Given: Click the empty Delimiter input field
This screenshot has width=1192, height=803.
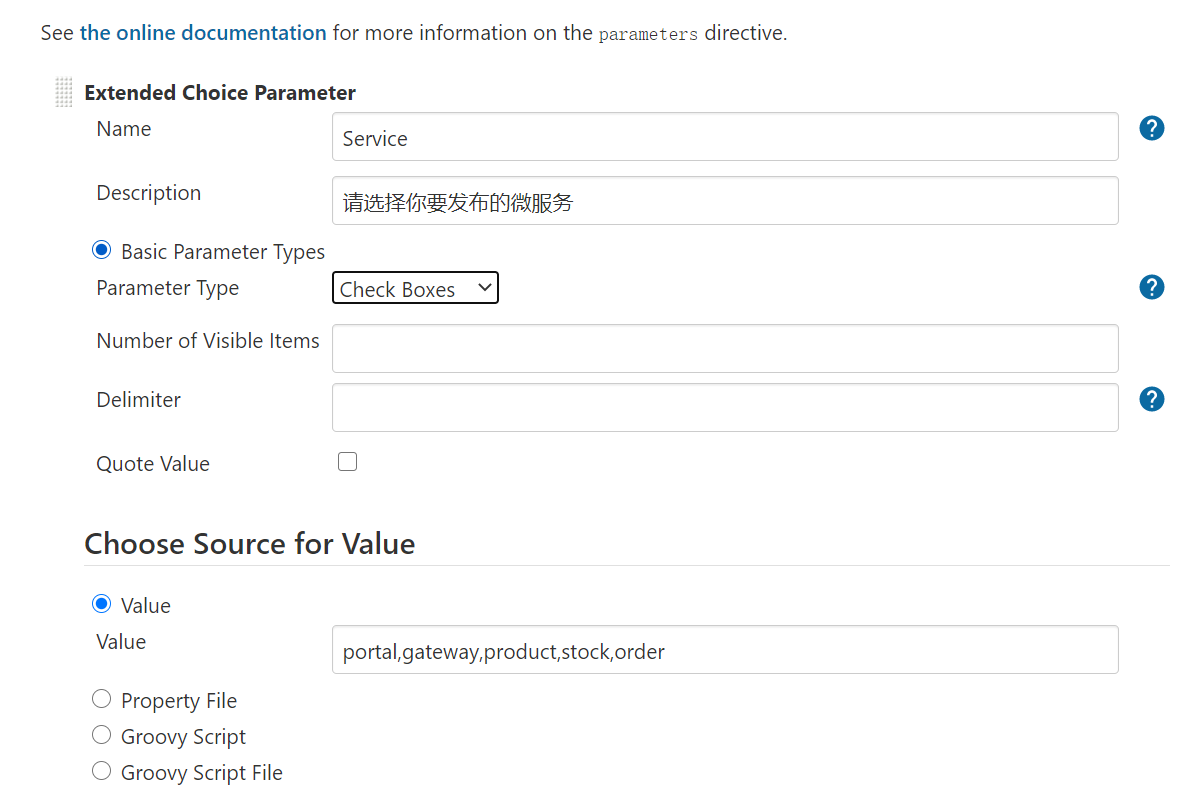Looking at the screenshot, I should pyautogui.click(x=725, y=408).
